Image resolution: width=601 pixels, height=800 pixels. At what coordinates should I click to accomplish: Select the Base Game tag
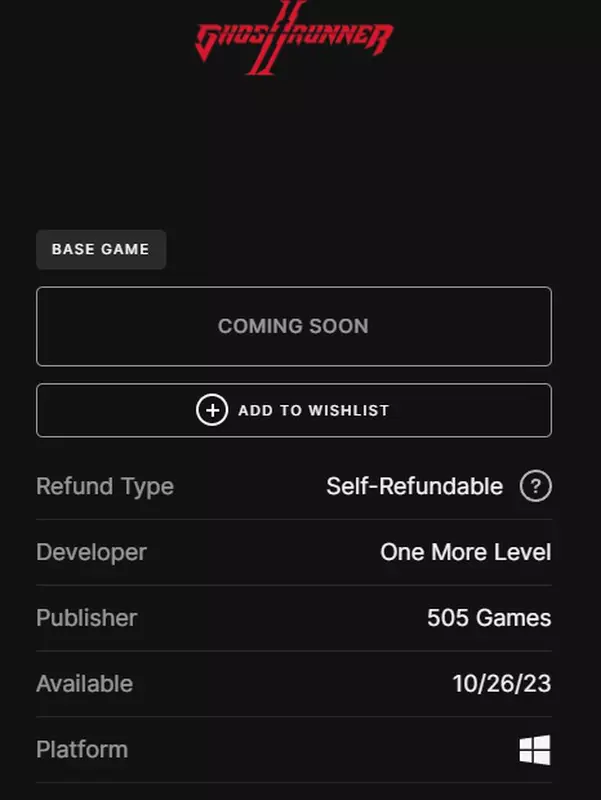pos(101,249)
